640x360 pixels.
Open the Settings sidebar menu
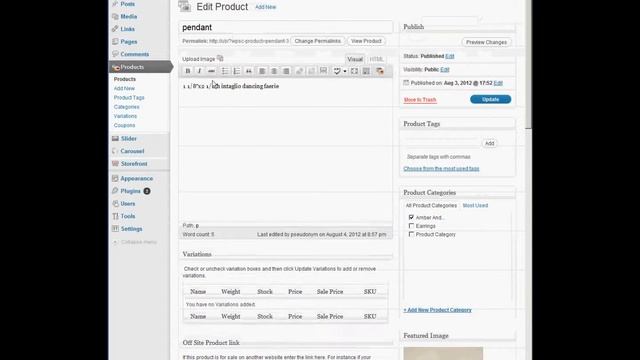coord(131,229)
